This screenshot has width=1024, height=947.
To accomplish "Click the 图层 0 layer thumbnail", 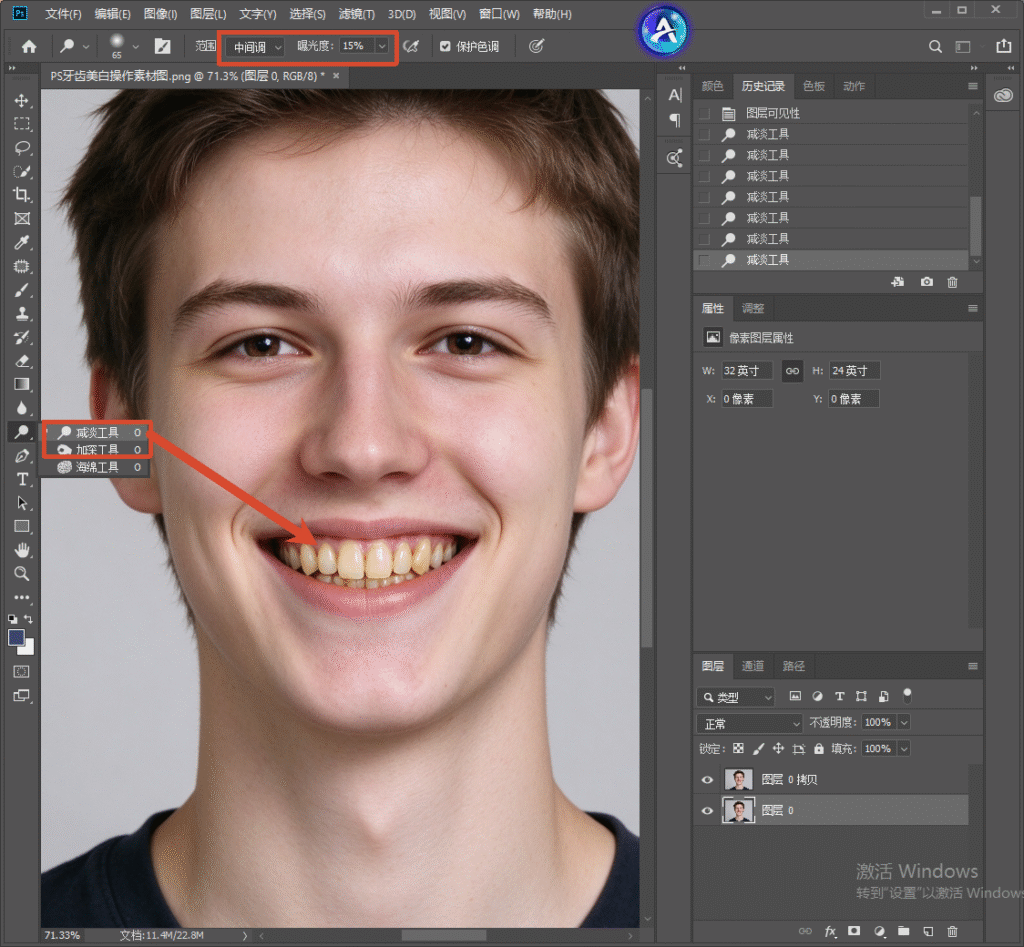I will coord(739,811).
